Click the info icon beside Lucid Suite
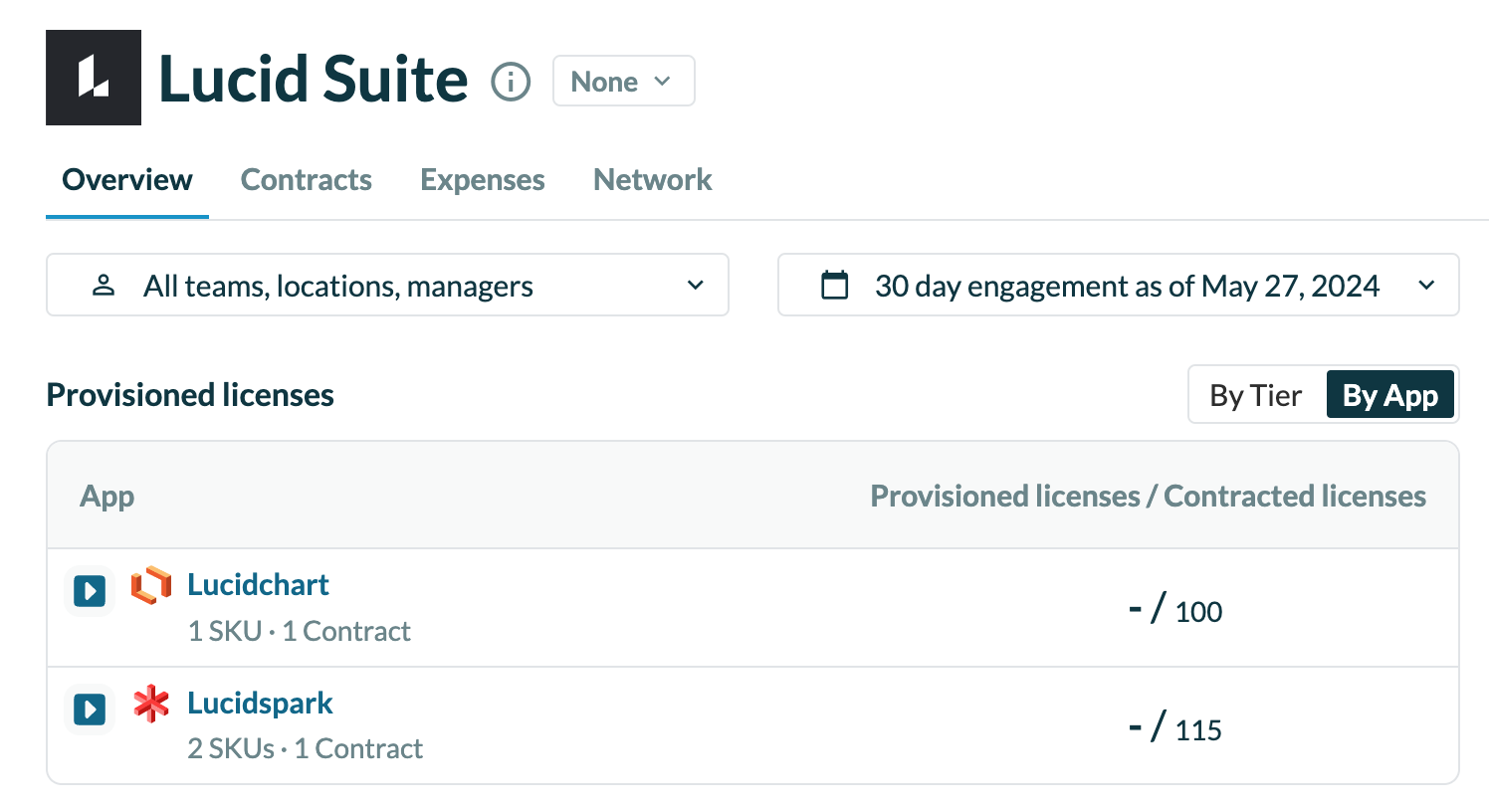 [511, 81]
